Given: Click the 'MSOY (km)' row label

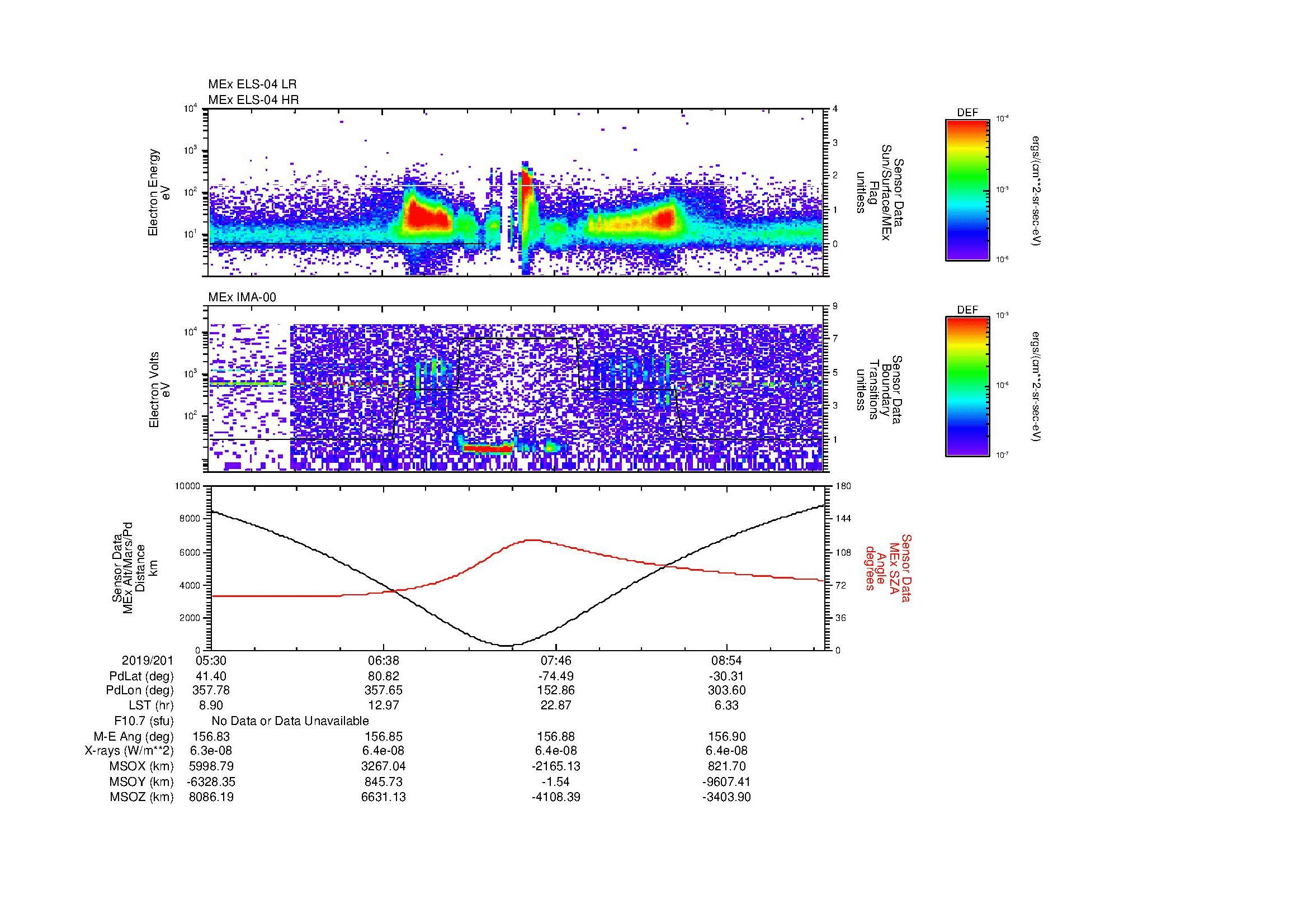Looking at the screenshot, I should pyautogui.click(x=141, y=781).
